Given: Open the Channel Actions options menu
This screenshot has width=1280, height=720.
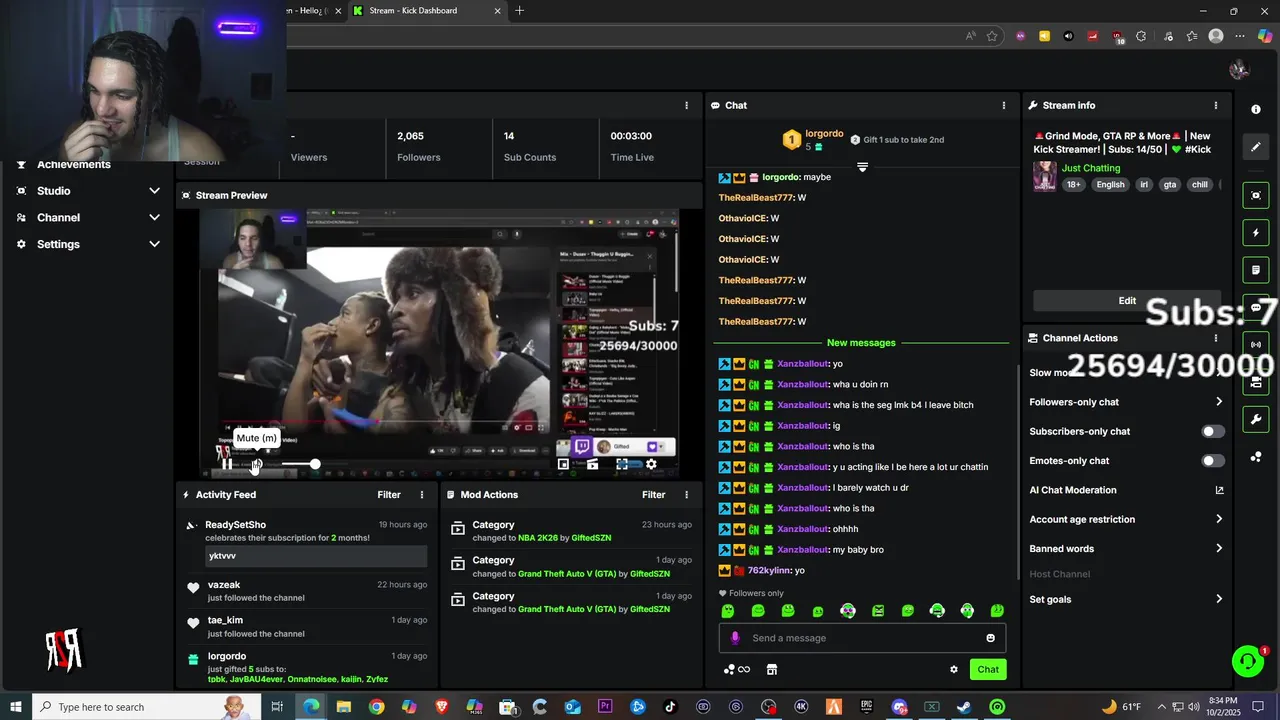Looking at the screenshot, I should coord(1216,338).
